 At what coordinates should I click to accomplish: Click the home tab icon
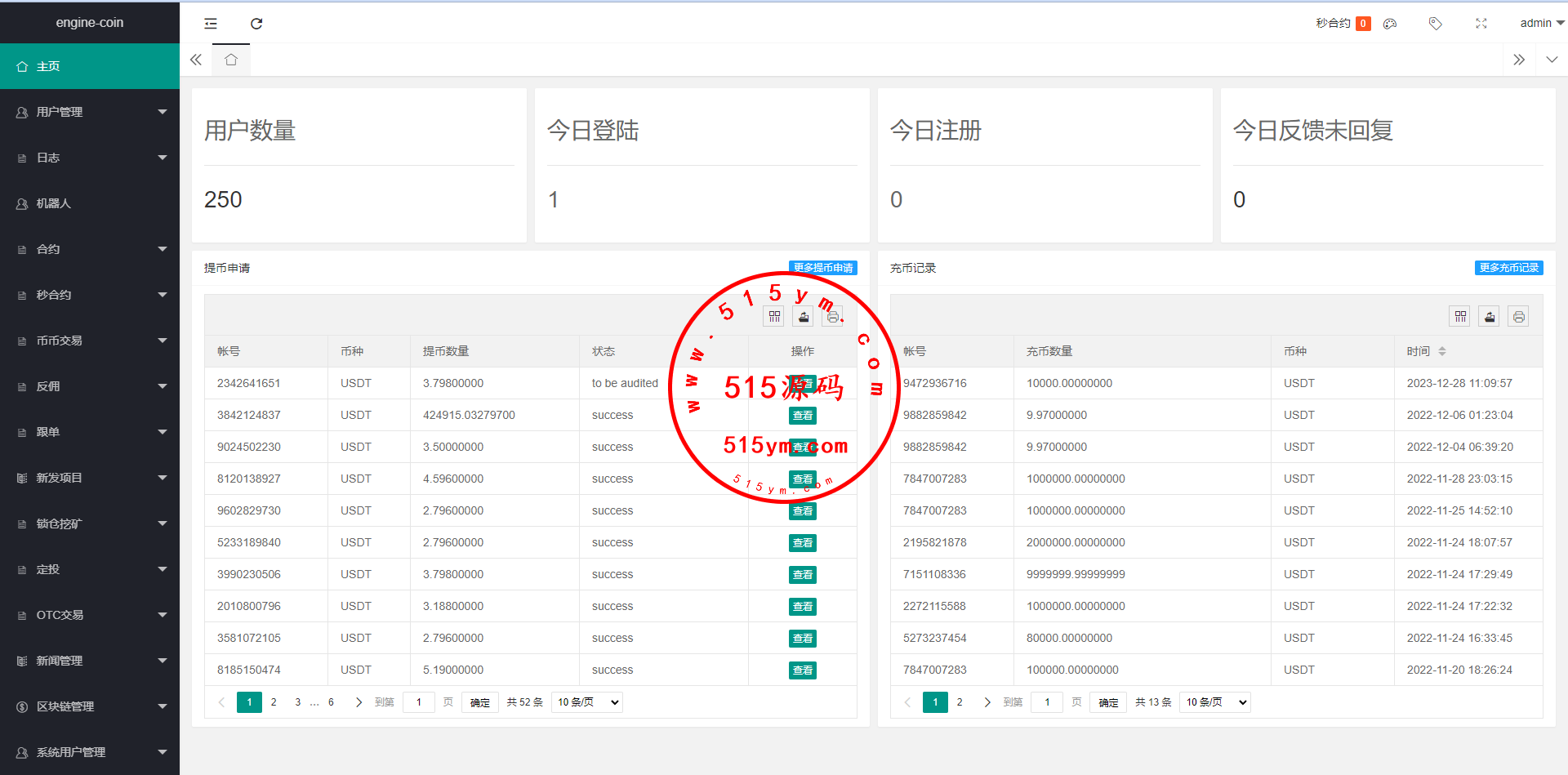(x=231, y=60)
